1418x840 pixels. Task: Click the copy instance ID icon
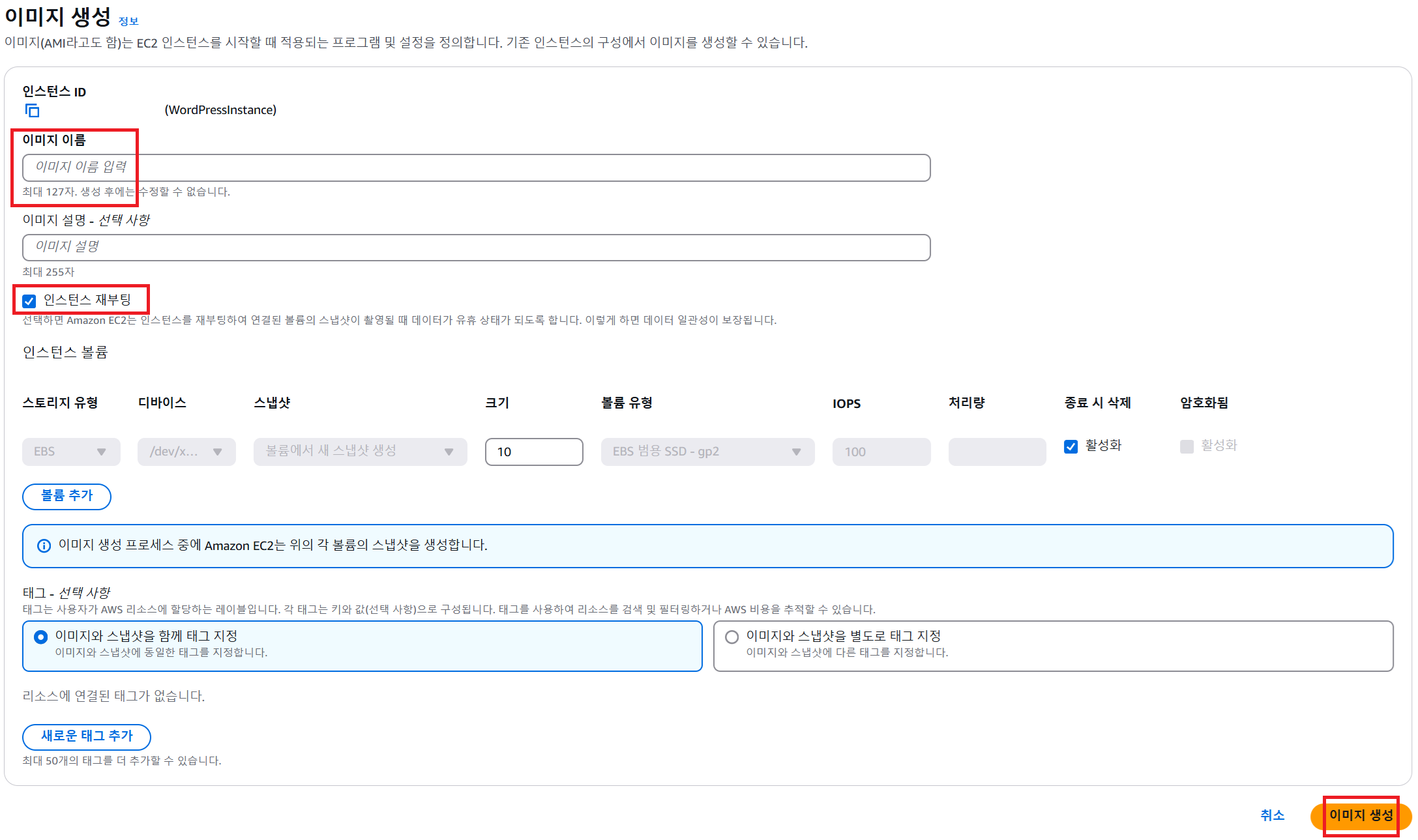pyautogui.click(x=32, y=110)
